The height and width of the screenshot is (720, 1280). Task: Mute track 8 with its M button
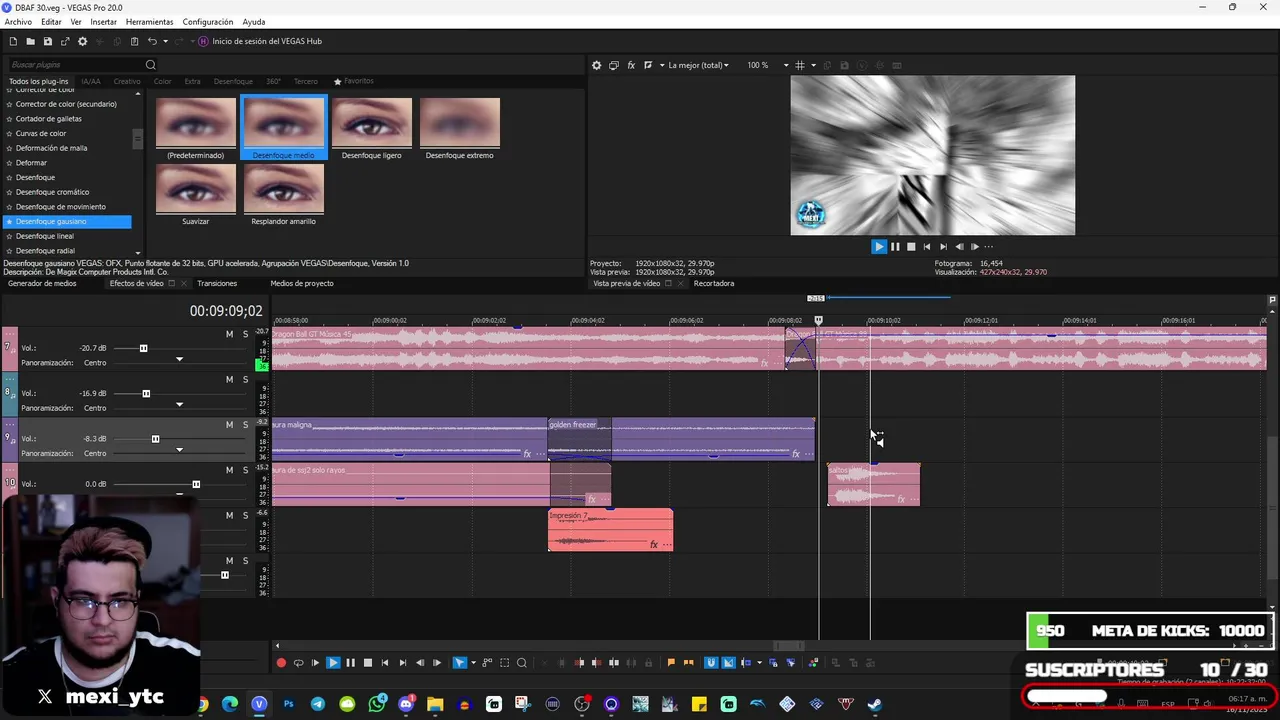[x=229, y=379]
